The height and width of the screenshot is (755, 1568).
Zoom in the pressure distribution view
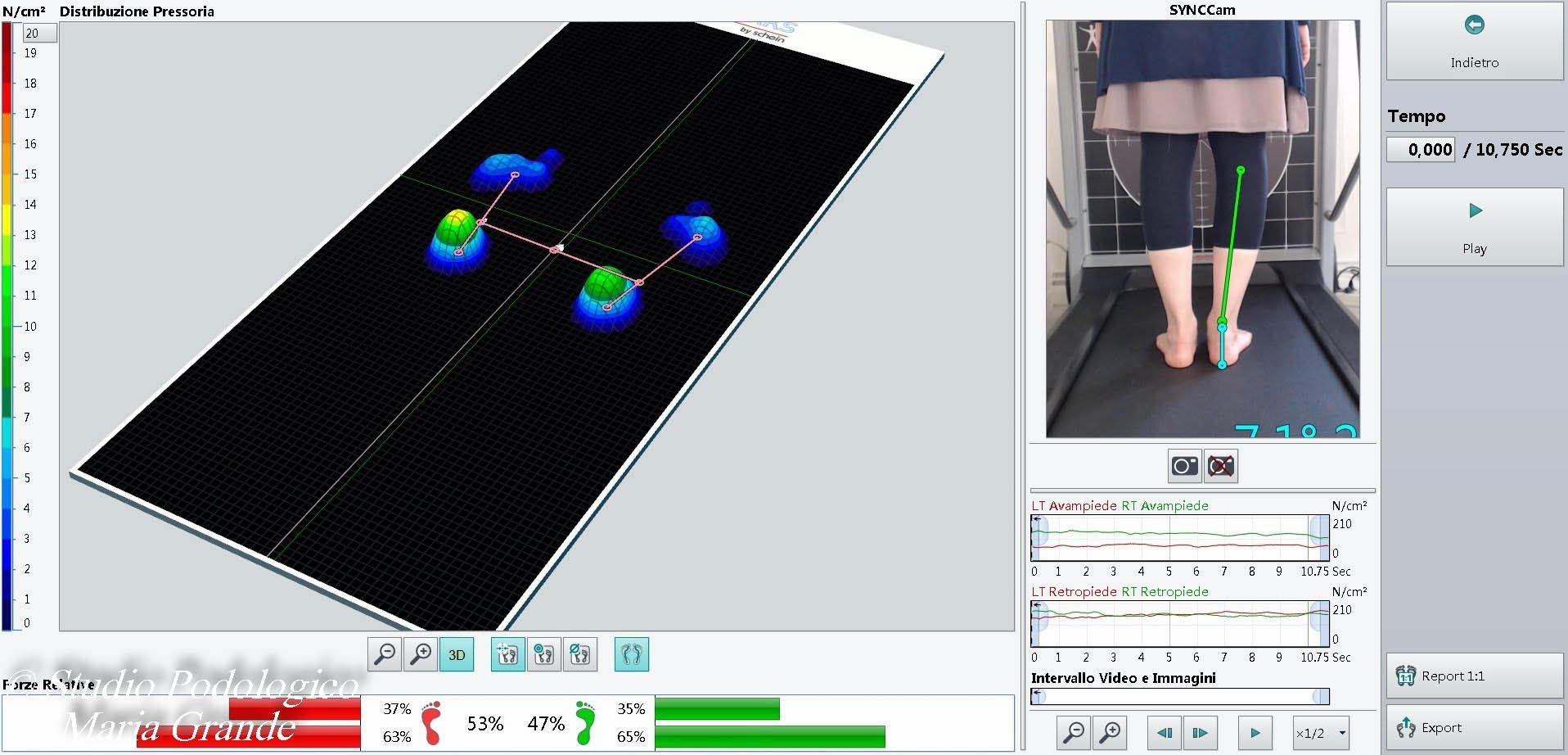(421, 654)
